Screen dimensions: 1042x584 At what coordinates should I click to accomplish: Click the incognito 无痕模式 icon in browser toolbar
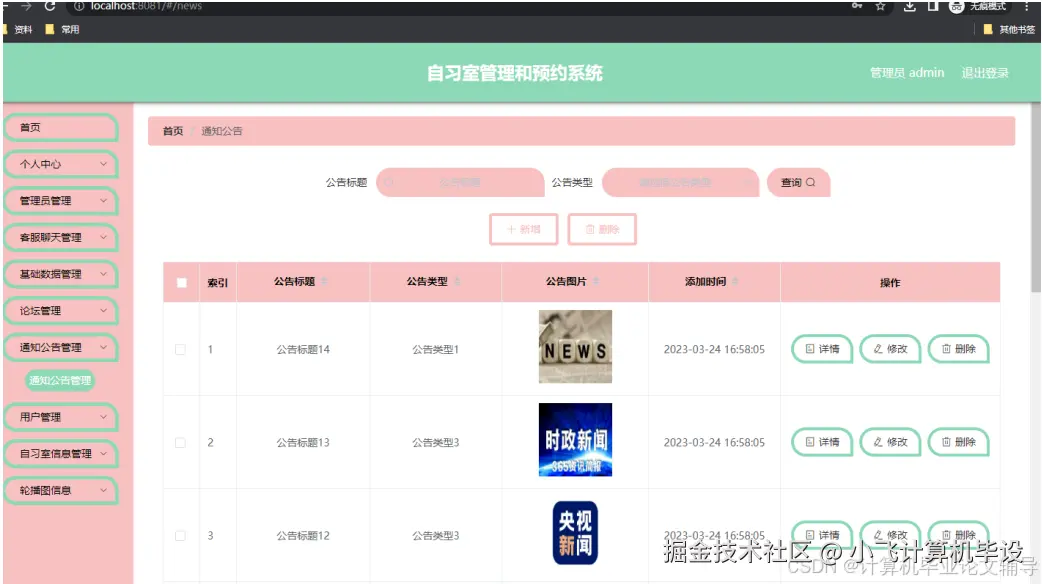click(x=957, y=7)
